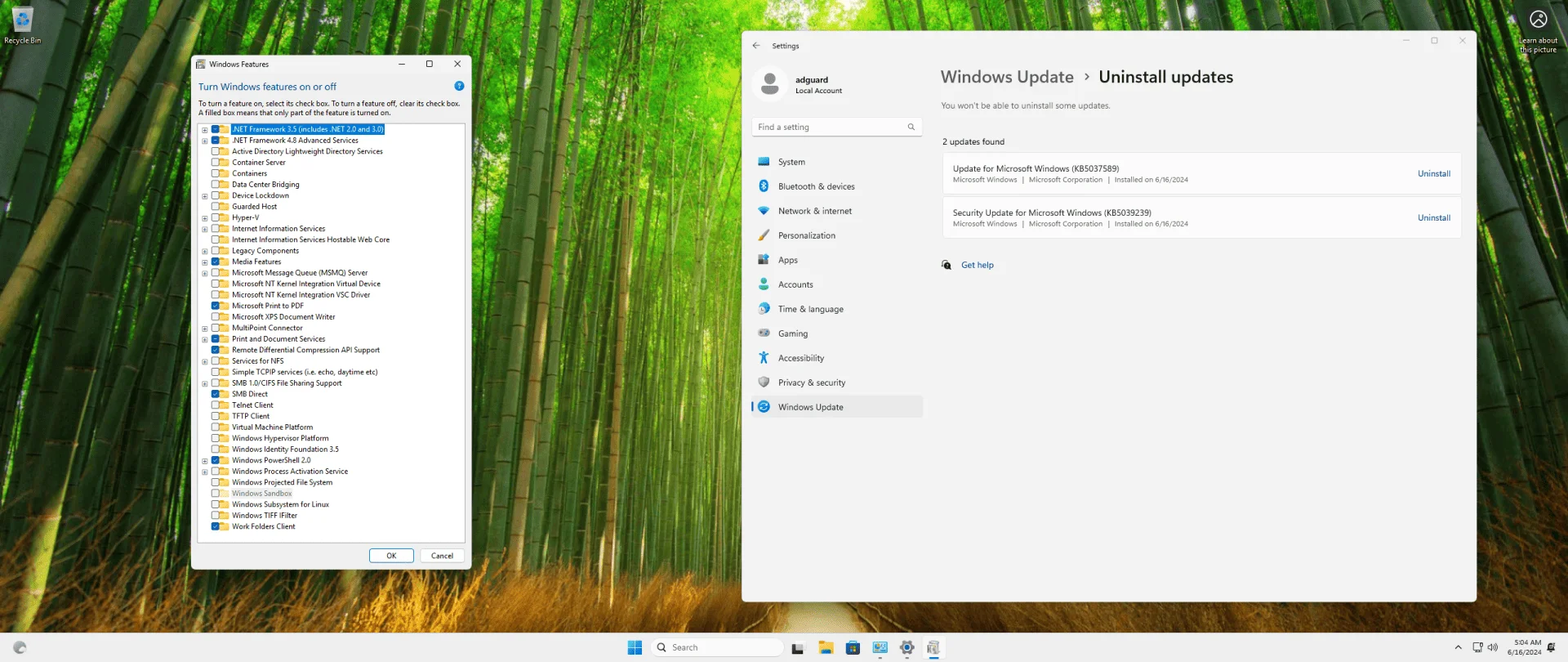Check the Hyper-V feature box
This screenshot has height=662, width=1568.
215,217
